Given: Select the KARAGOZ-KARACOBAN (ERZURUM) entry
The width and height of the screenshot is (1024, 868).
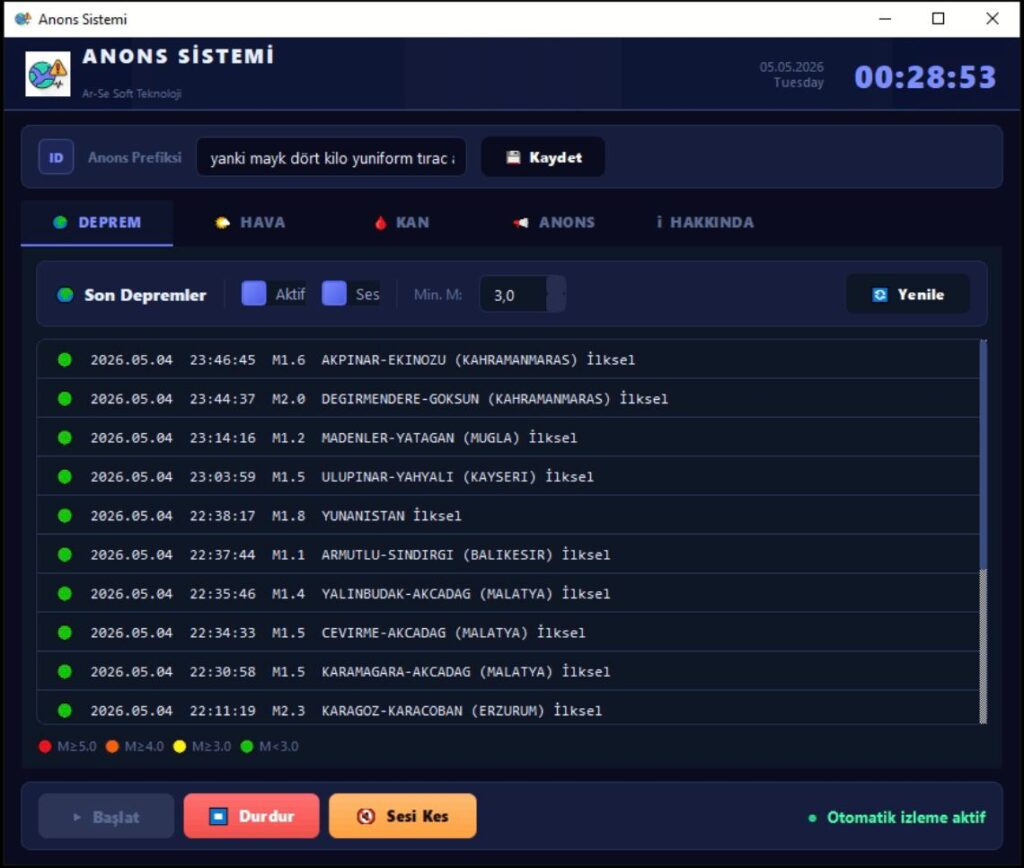Looking at the screenshot, I should tap(508, 709).
